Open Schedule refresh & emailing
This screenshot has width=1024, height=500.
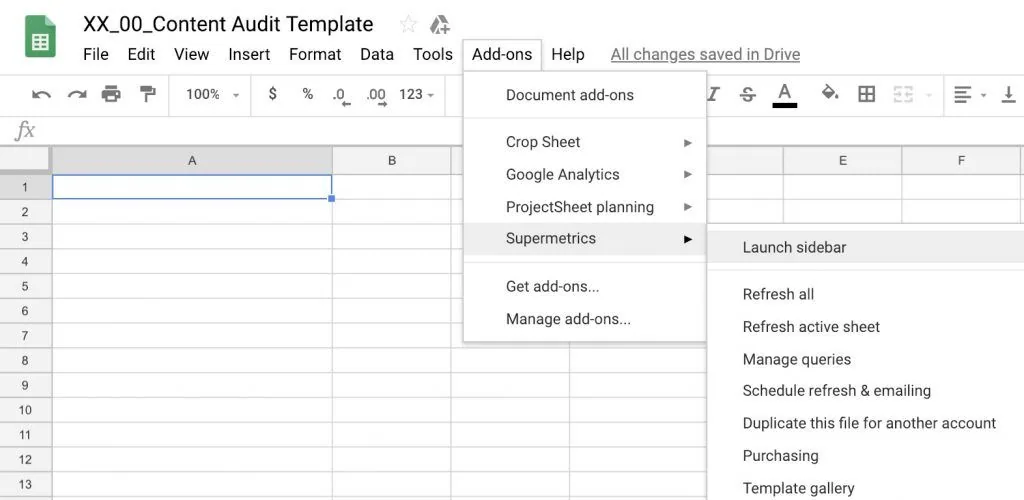(866, 391)
